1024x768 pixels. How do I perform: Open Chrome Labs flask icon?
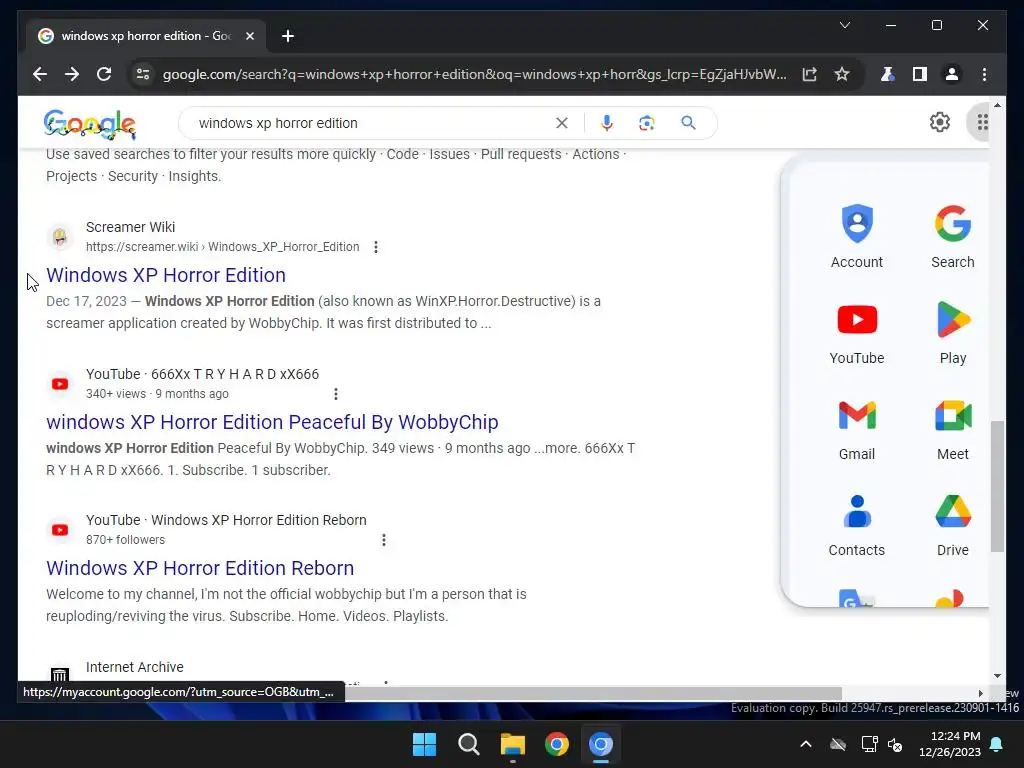887,74
